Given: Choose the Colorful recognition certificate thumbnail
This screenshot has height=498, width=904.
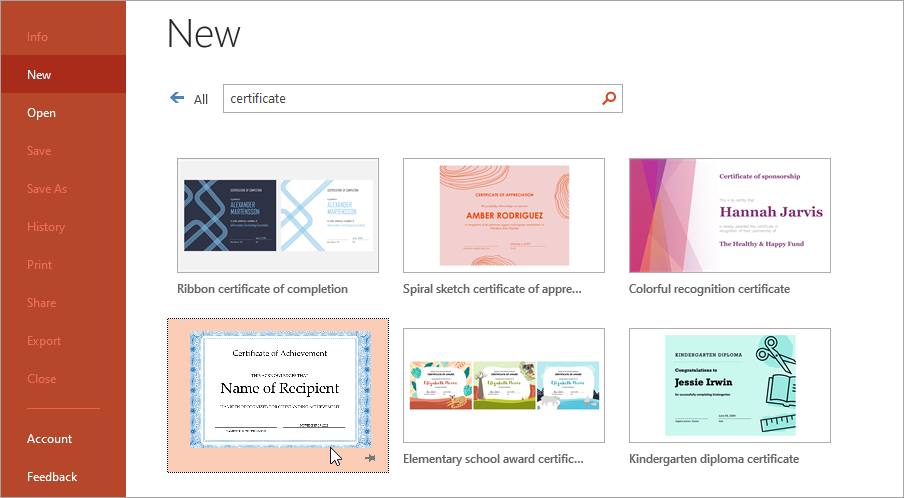Looking at the screenshot, I should point(729,215).
